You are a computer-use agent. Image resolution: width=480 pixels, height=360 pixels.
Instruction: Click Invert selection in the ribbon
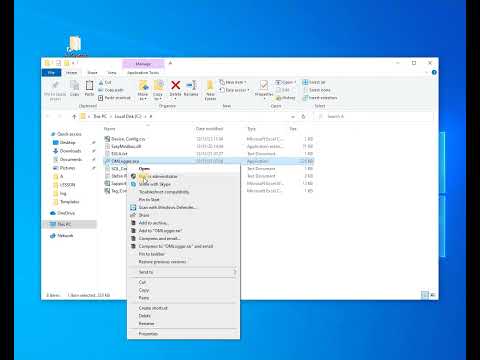tap(320, 98)
